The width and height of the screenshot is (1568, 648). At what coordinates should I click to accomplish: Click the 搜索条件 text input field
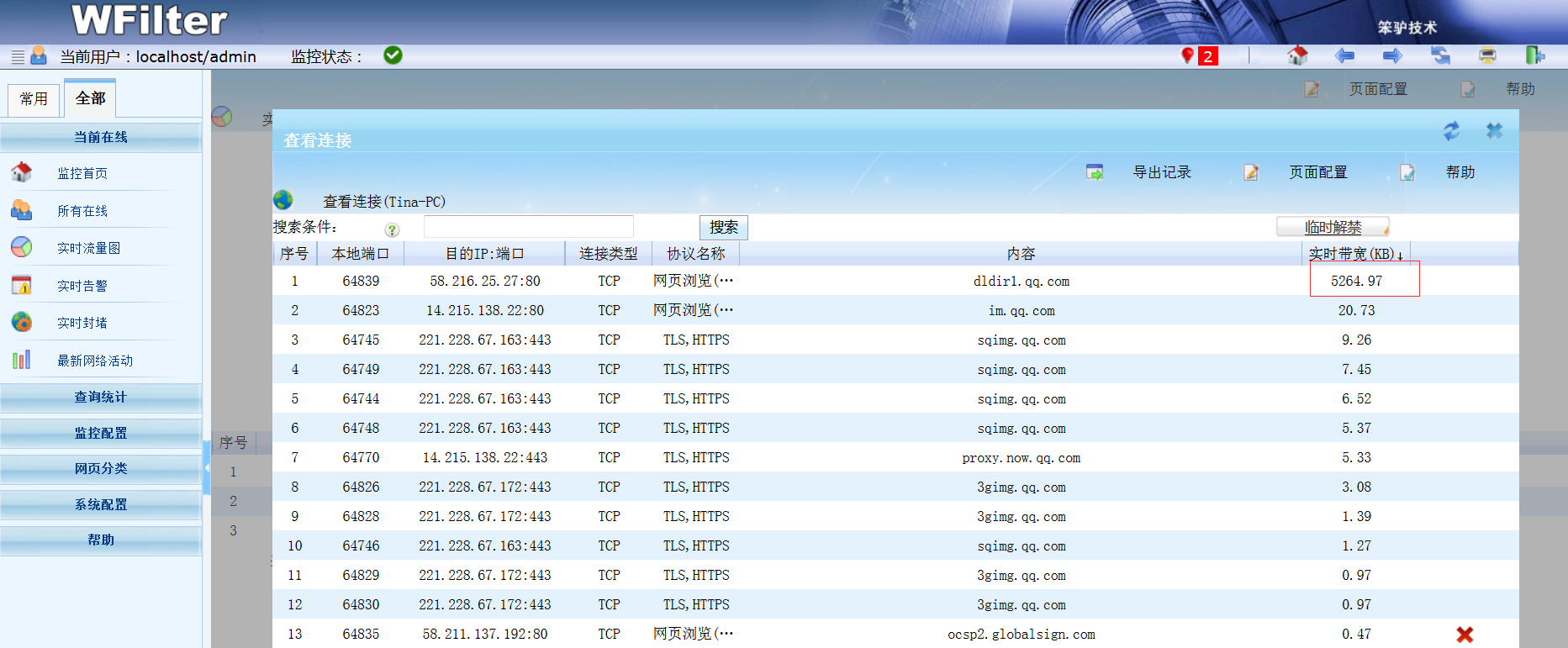[x=528, y=227]
